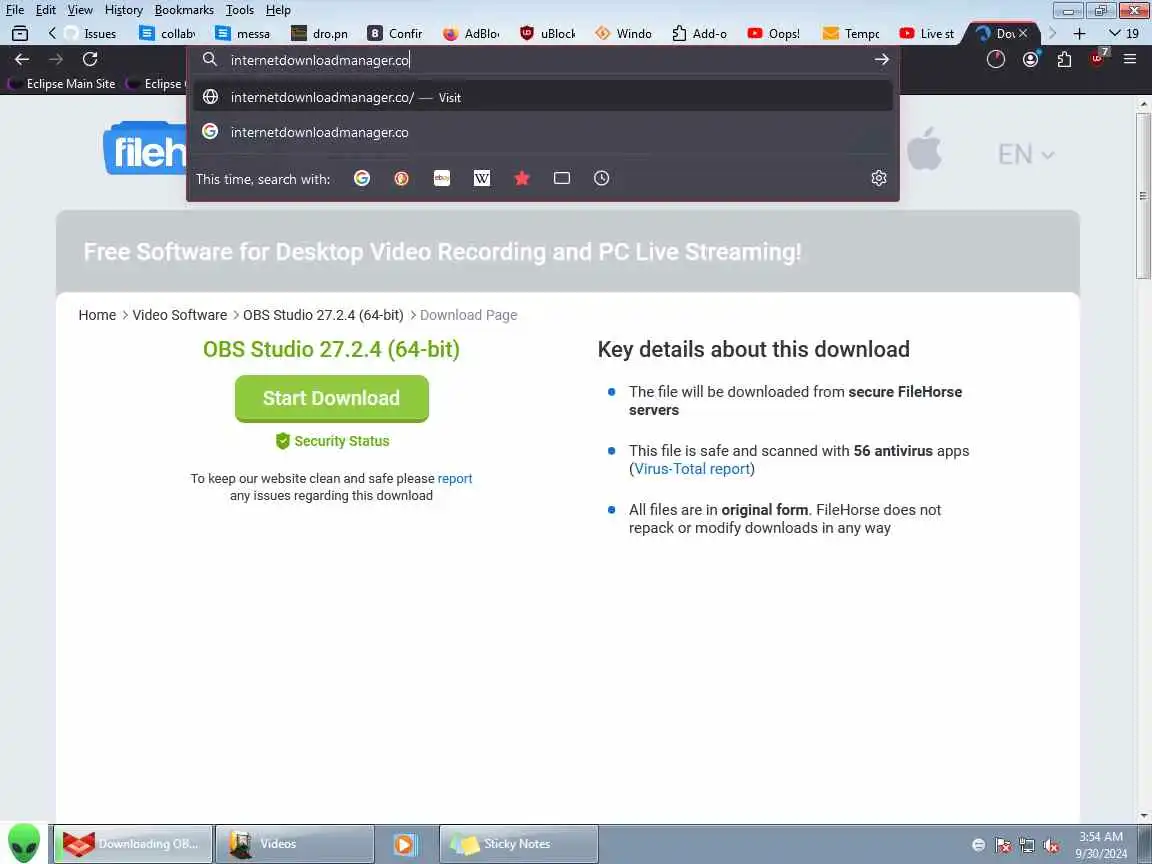
Task: Switch to the Add-o tab
Action: (x=700, y=33)
